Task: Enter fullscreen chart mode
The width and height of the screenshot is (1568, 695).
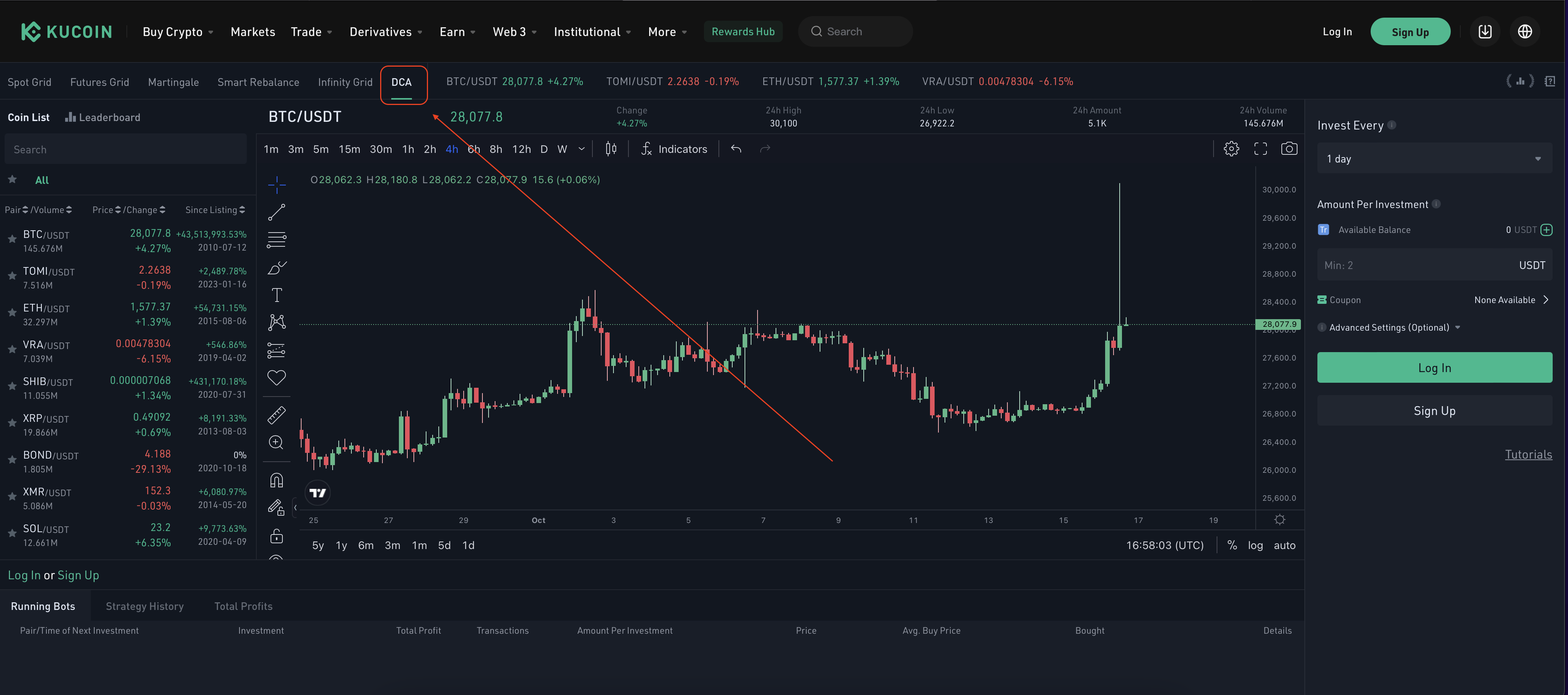Action: pos(1260,149)
